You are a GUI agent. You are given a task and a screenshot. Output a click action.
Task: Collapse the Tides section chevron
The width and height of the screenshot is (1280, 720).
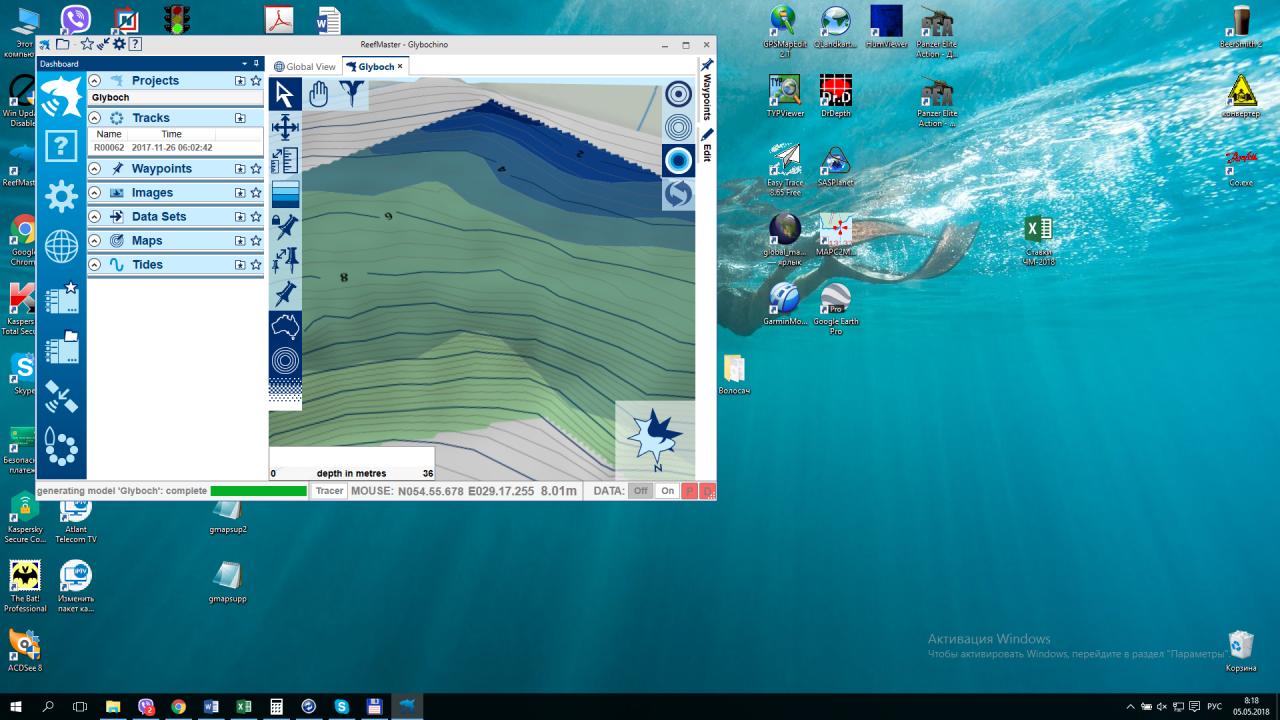[x=95, y=265]
